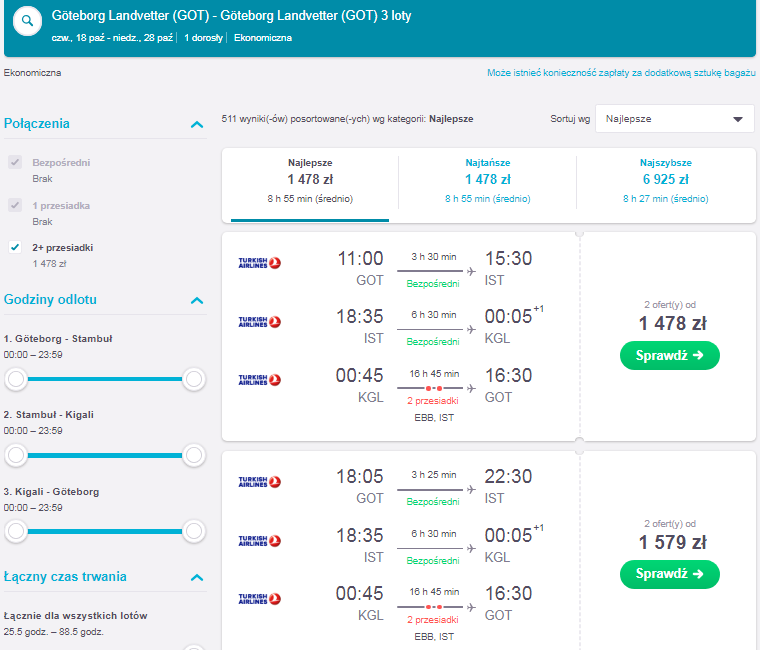
Task: Toggle the 1 przesiadka checkbox
Action: tap(15, 205)
